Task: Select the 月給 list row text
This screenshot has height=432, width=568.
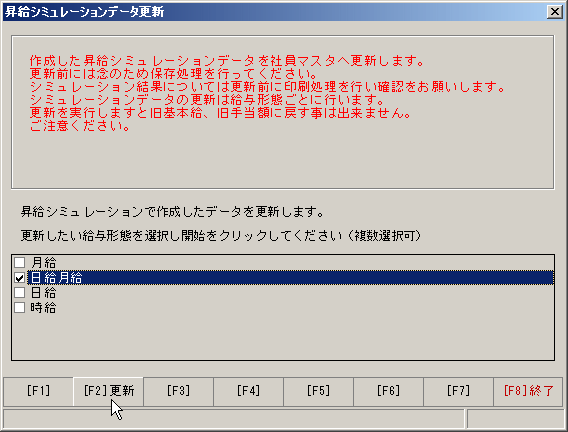Action: pyautogui.click(x=43, y=262)
